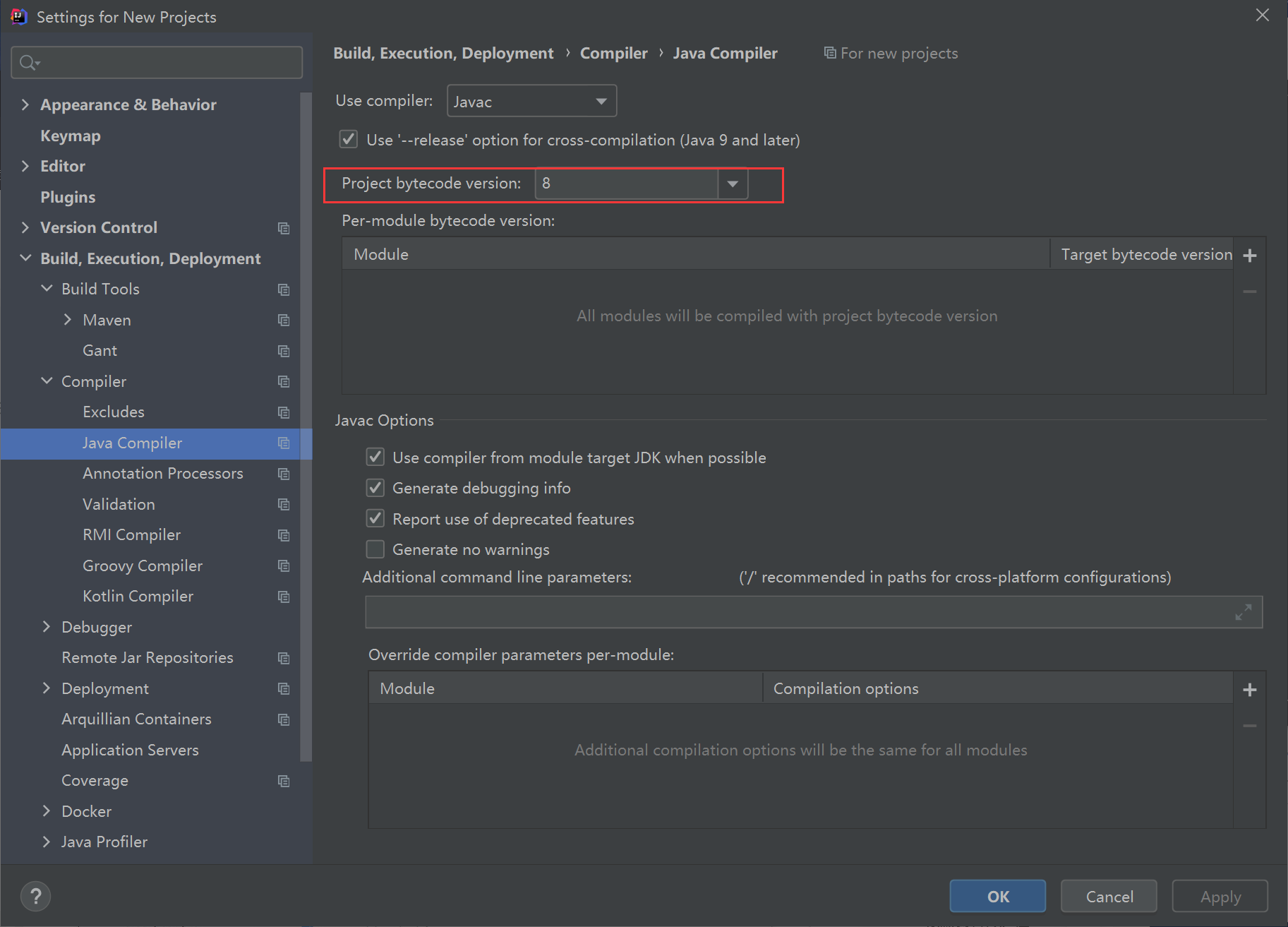1288x927 pixels.
Task: Remove module from per-module bytecode table
Action: pos(1249,292)
